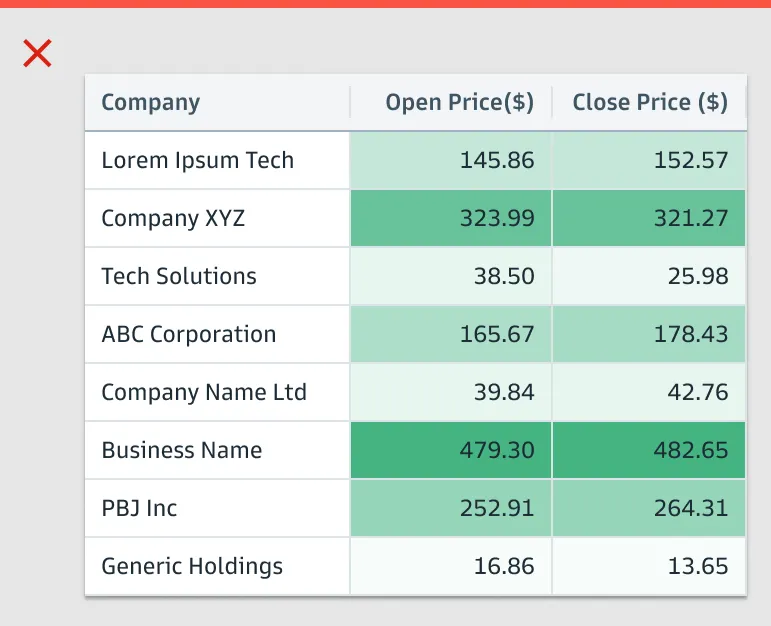Click the ABC Corporation name cell
The height and width of the screenshot is (626, 771).
point(189,334)
